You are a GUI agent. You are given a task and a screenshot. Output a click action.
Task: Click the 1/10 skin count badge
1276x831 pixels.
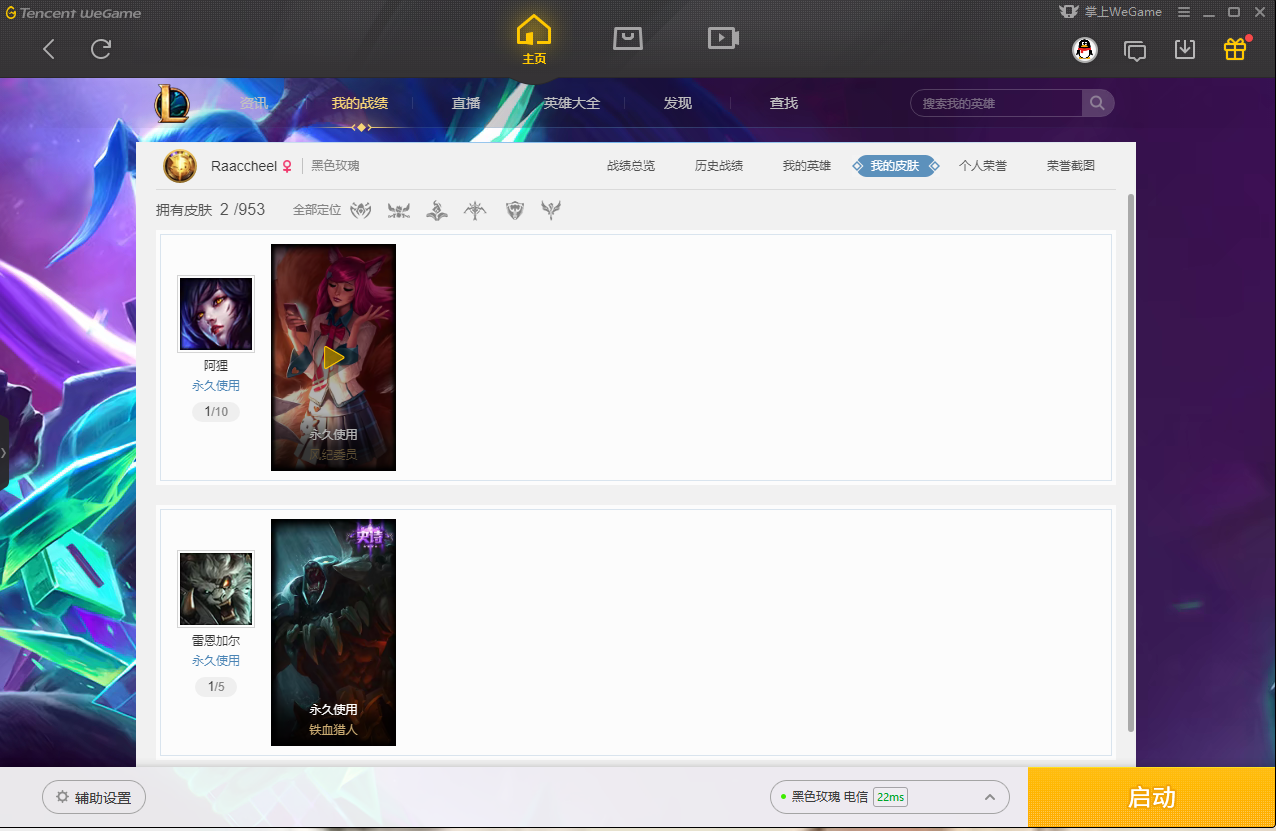click(216, 412)
